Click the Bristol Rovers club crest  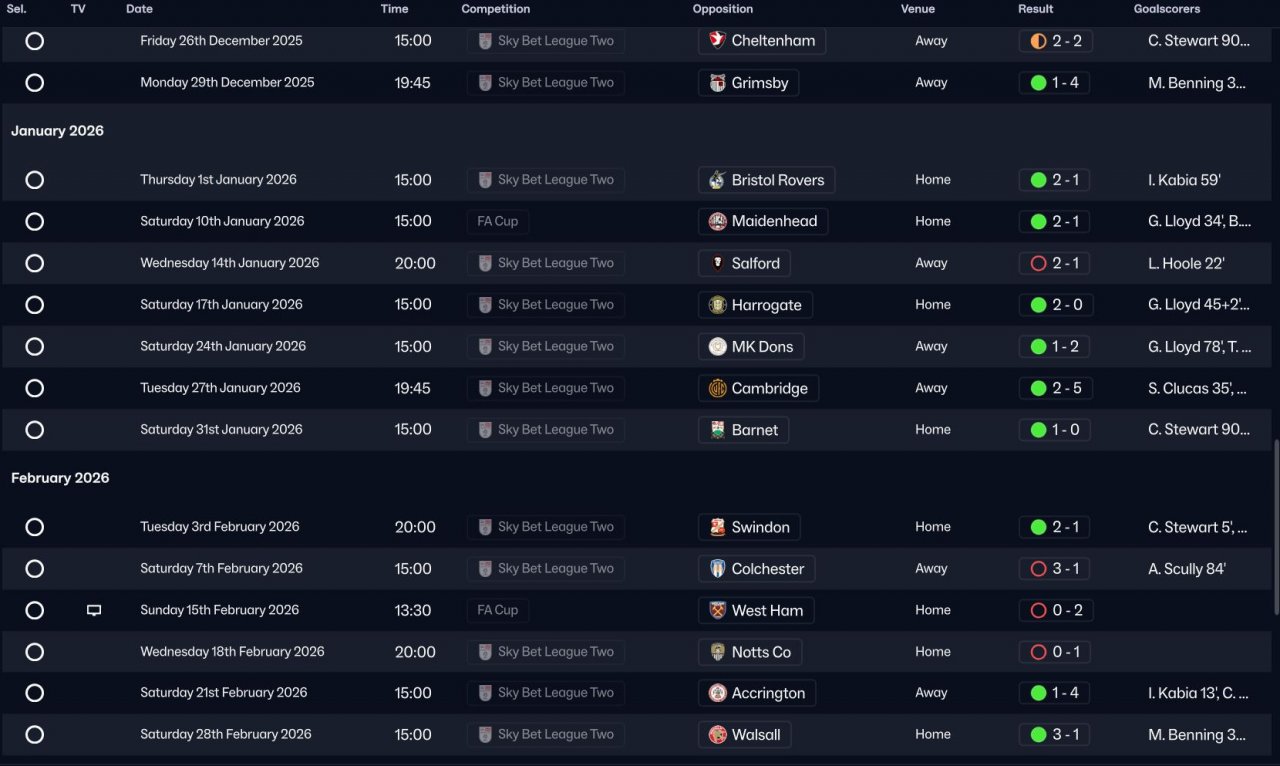[717, 180]
